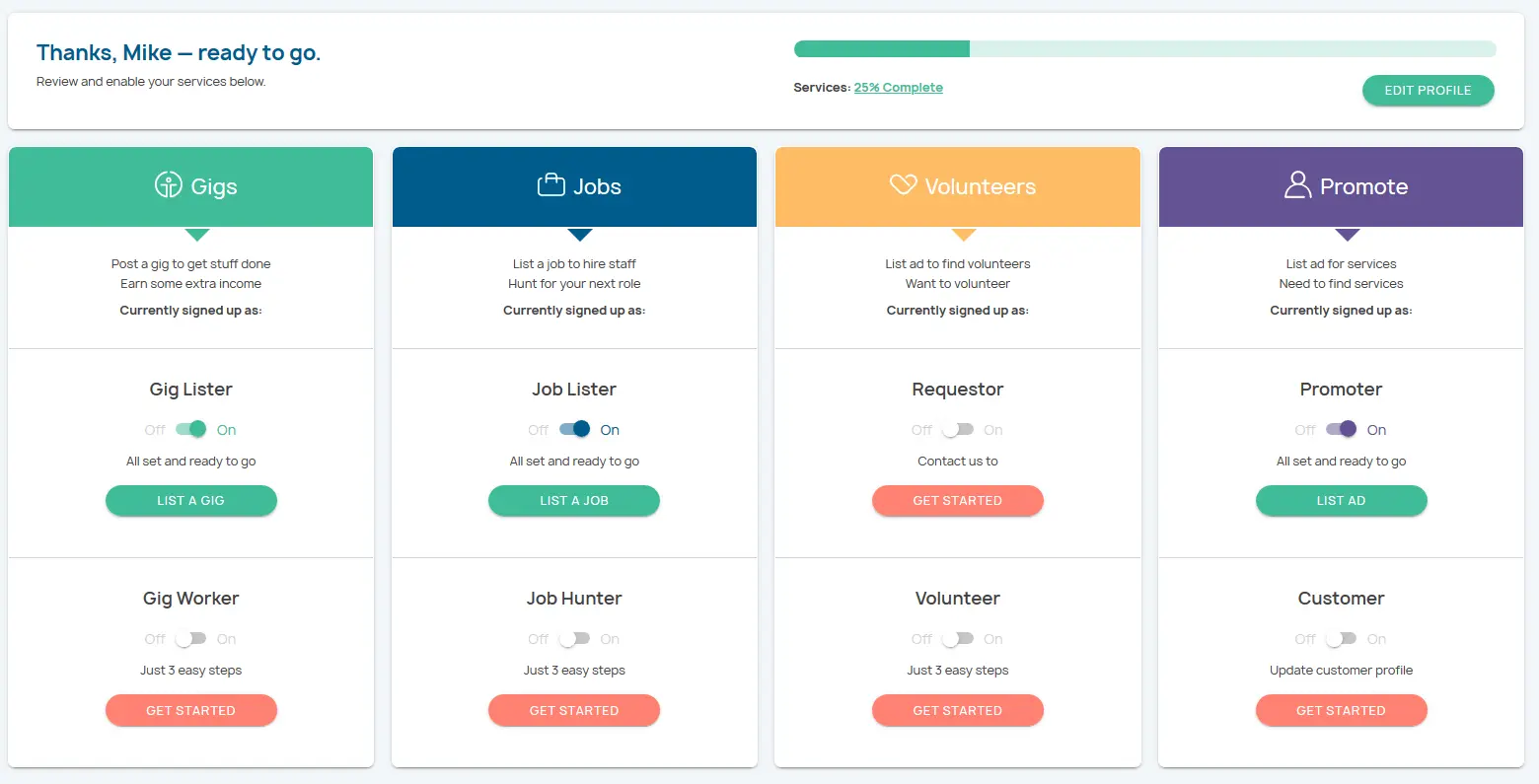
Task: Click the Volunteers heart icon
Action: pyautogui.click(x=903, y=184)
